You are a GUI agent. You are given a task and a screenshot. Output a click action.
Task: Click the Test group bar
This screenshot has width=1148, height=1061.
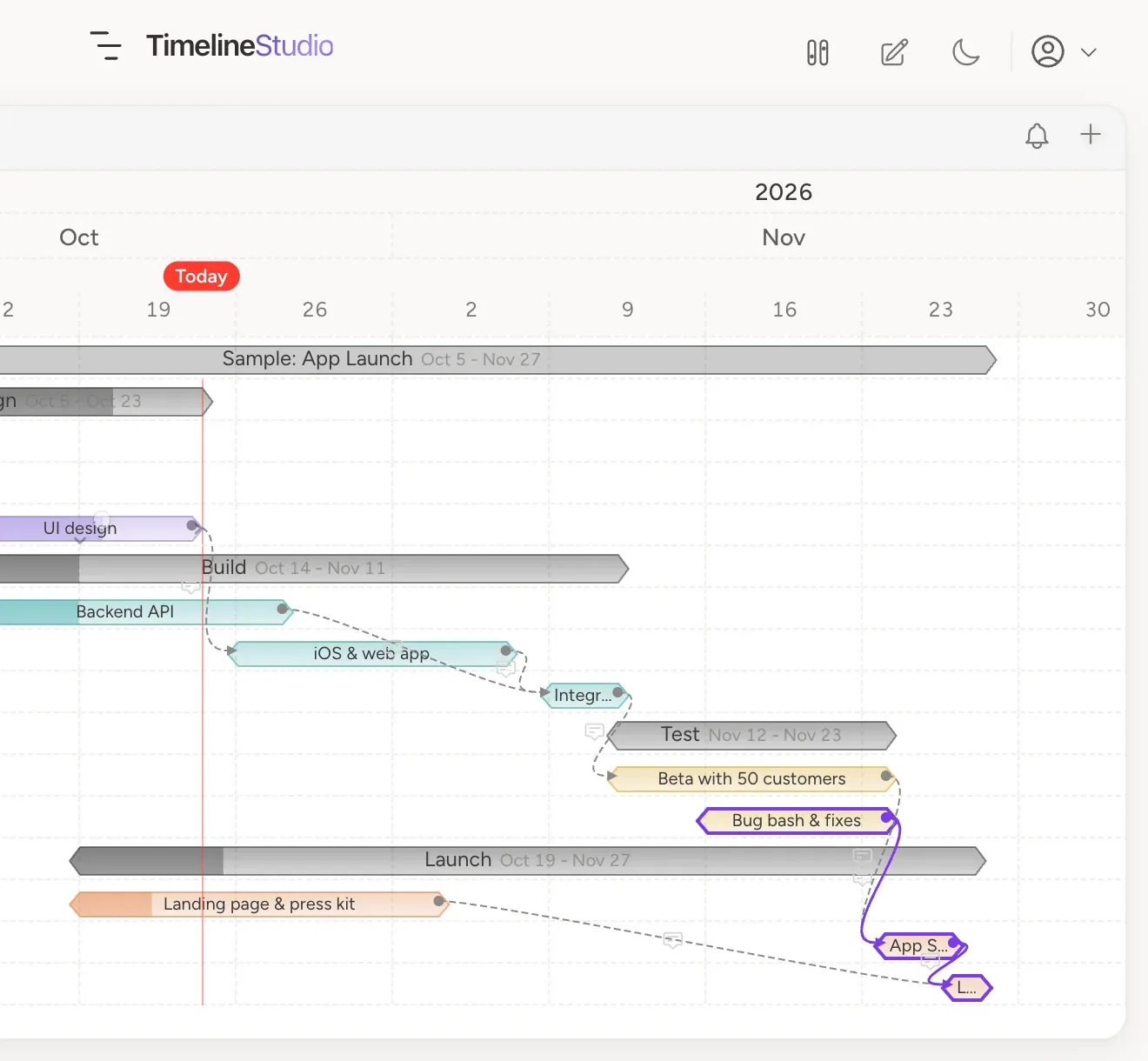751,735
